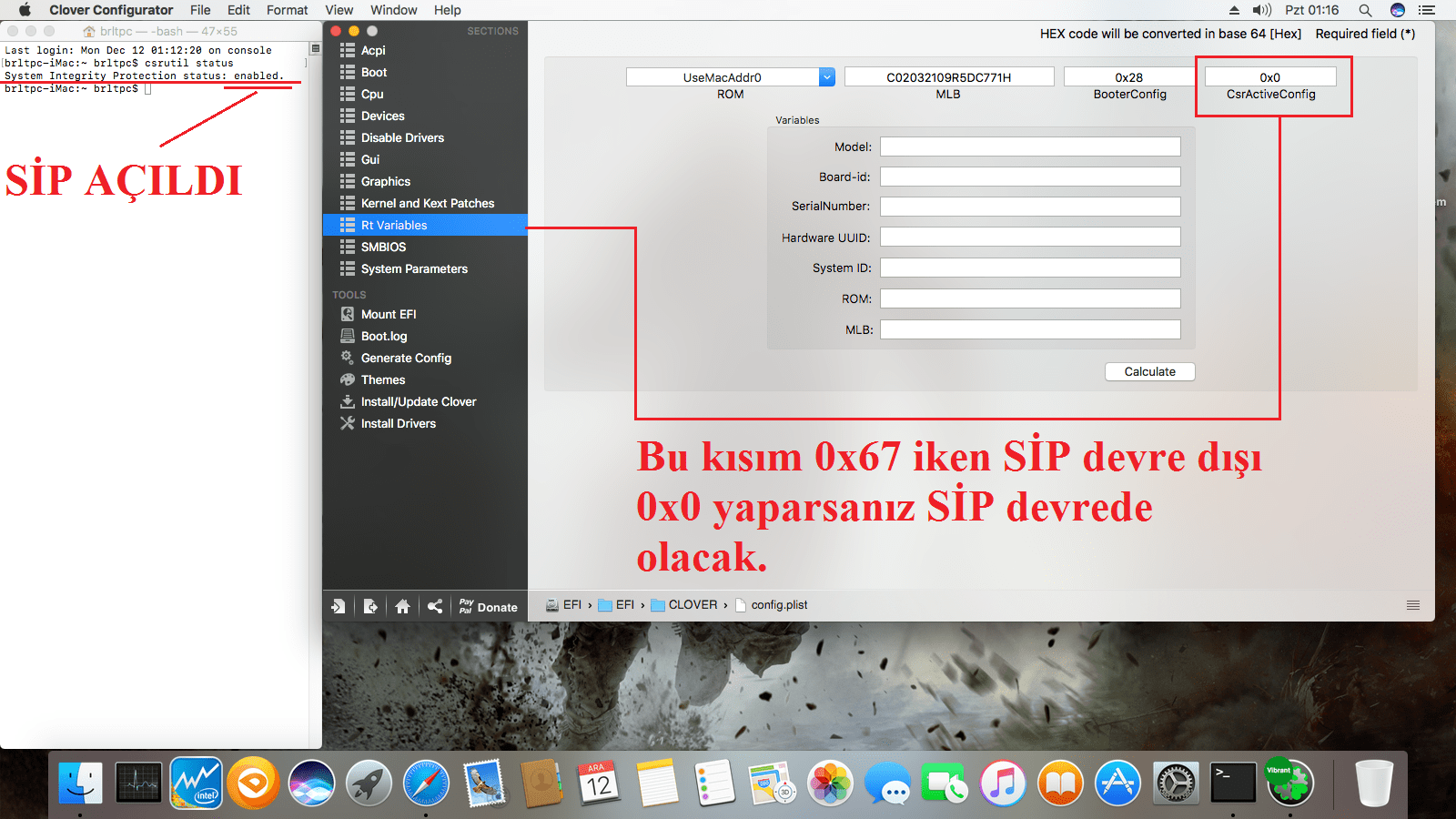Open App Store from the Dock
The height and width of the screenshot is (819, 1456).
[x=1117, y=783]
